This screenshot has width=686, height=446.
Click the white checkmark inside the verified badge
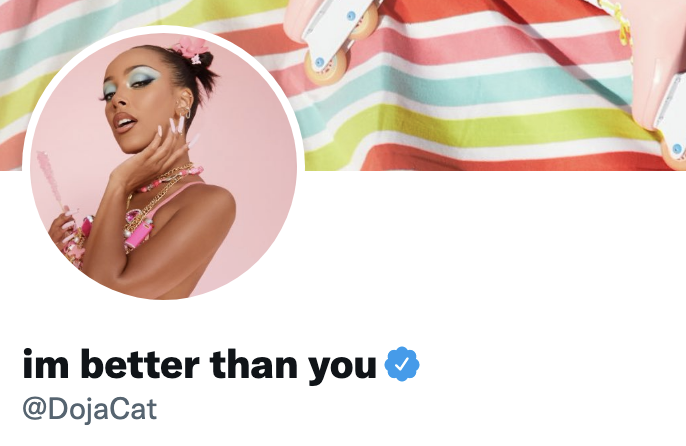click(x=402, y=364)
